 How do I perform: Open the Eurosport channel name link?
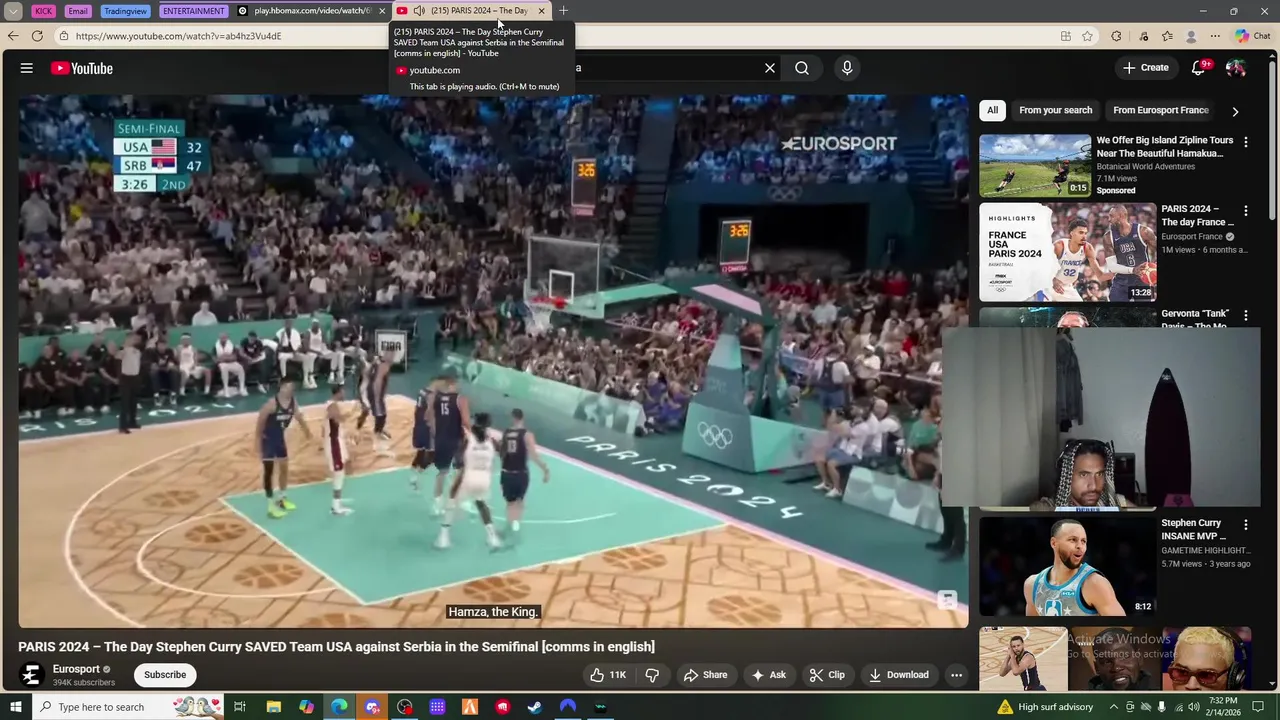point(76,669)
